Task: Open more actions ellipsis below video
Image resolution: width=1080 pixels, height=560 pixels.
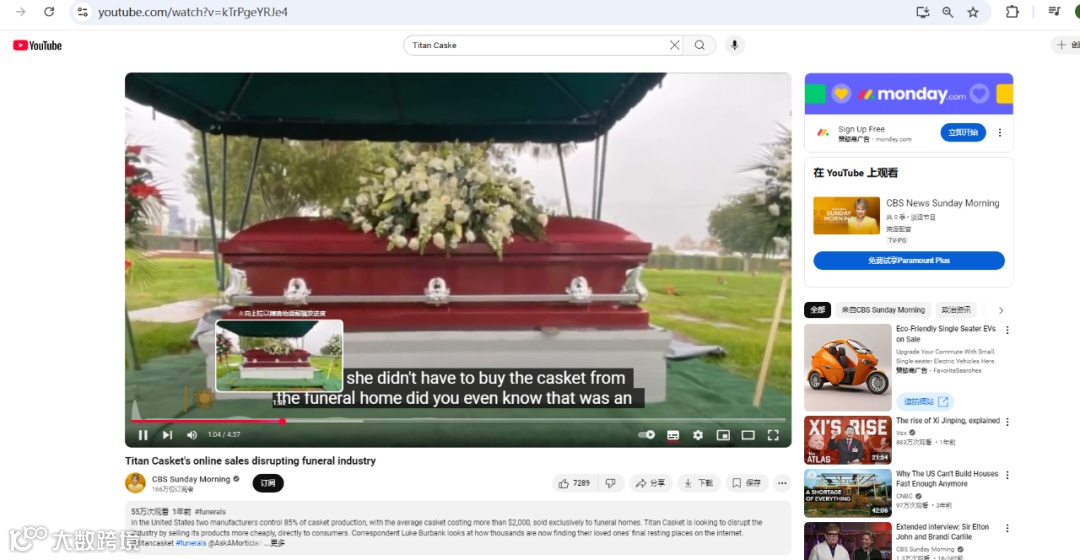Action: pos(782,484)
